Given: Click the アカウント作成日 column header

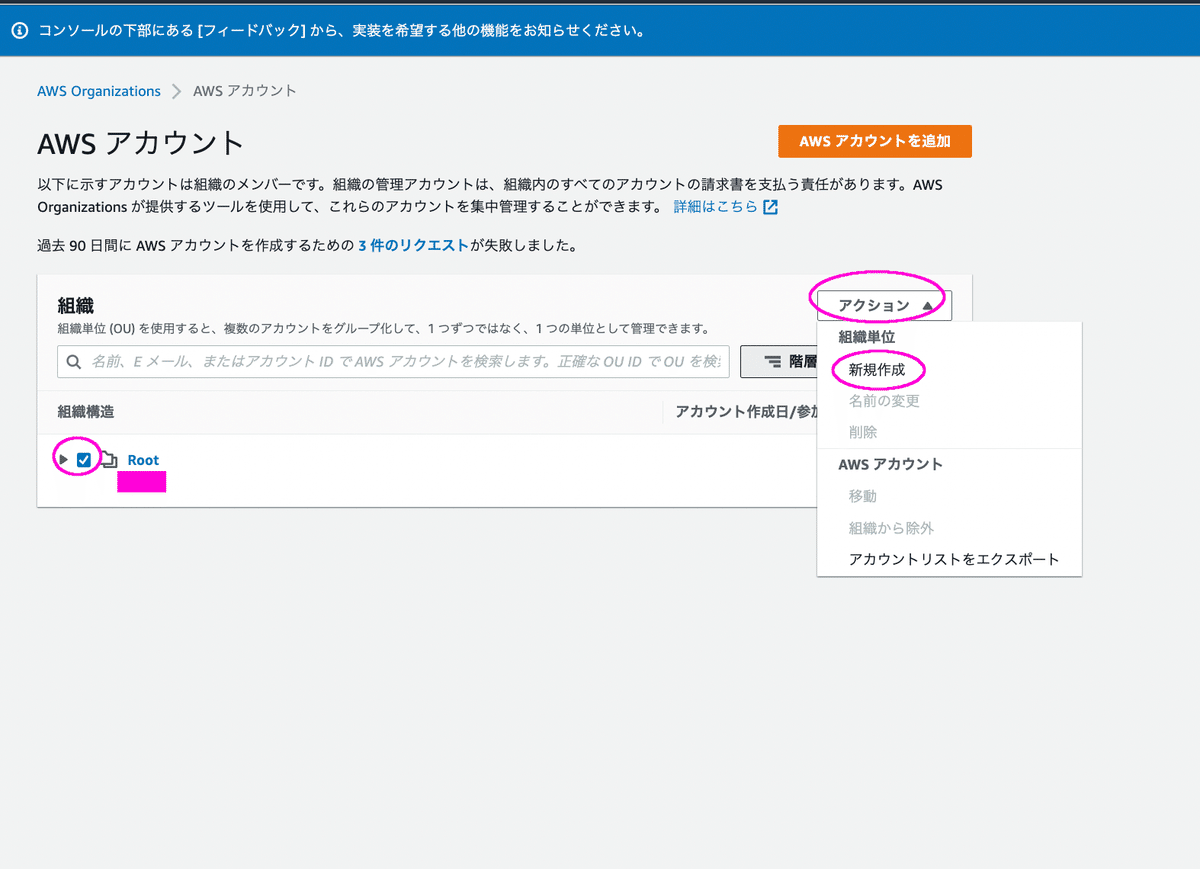Looking at the screenshot, I should click(746, 412).
